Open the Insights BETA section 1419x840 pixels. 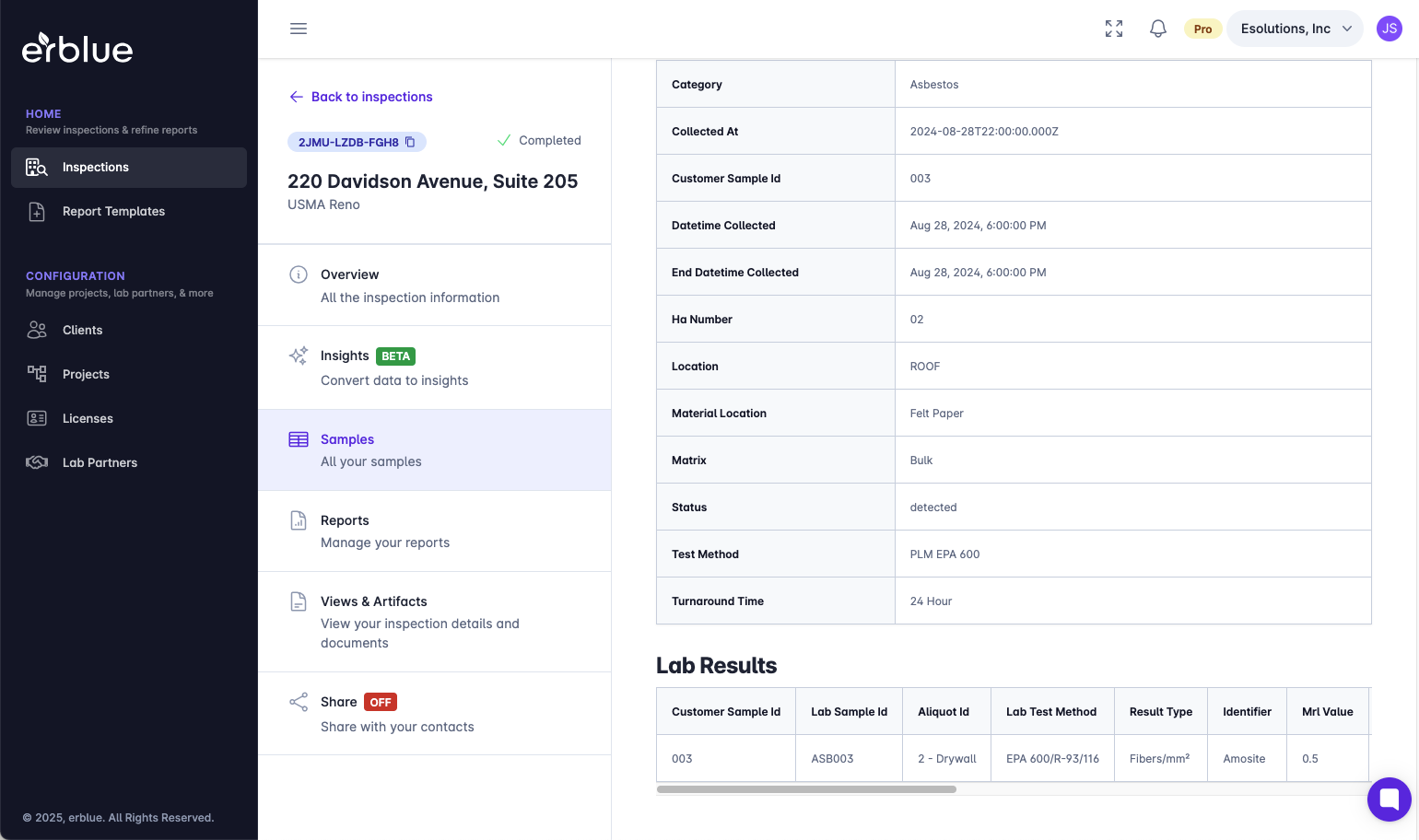pos(435,367)
